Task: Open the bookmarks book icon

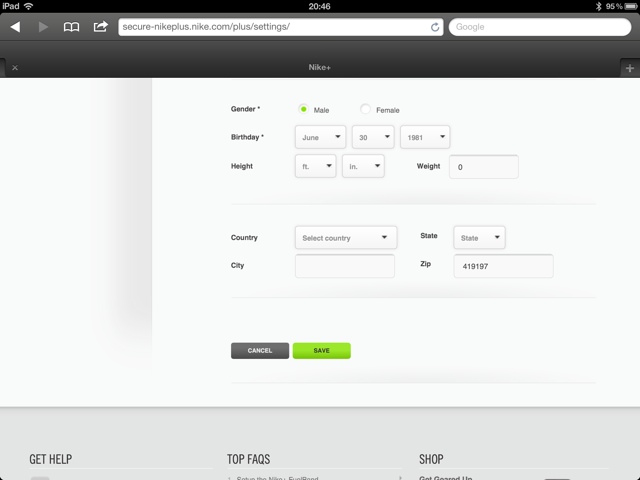Action: [71, 27]
